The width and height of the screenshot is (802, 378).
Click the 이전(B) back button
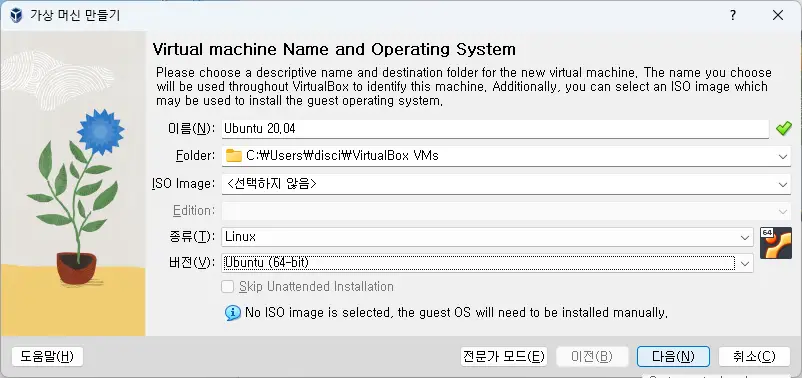point(592,357)
